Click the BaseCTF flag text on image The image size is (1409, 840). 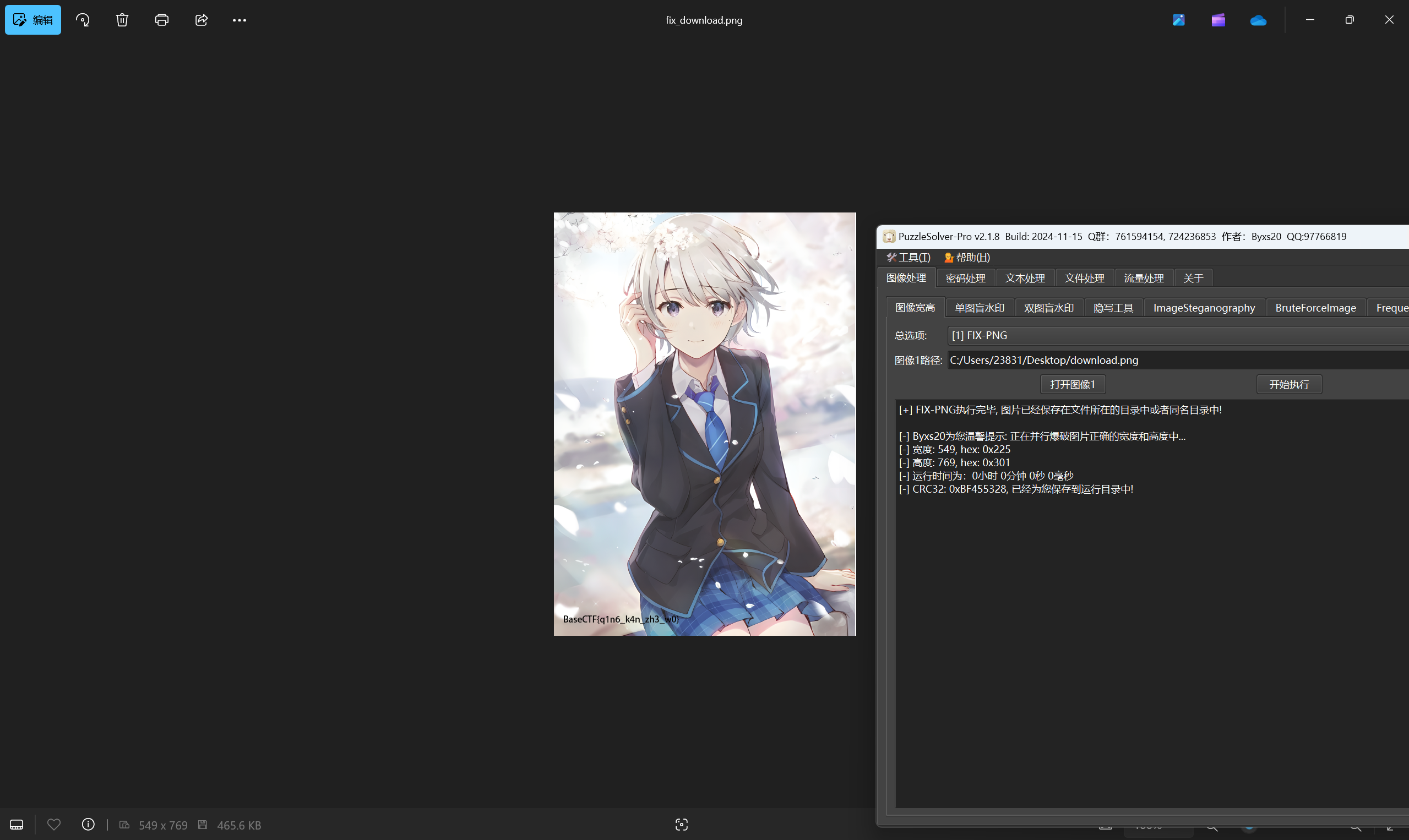(621, 619)
